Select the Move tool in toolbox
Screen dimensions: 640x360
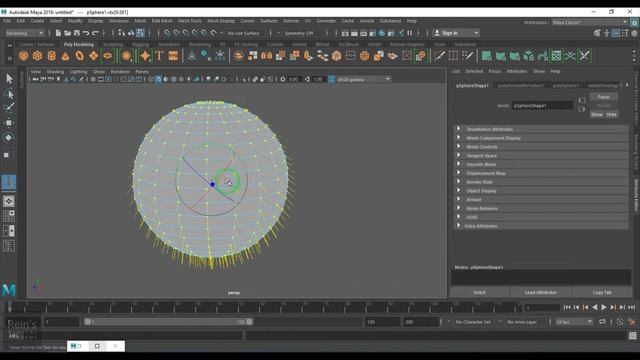point(9,122)
